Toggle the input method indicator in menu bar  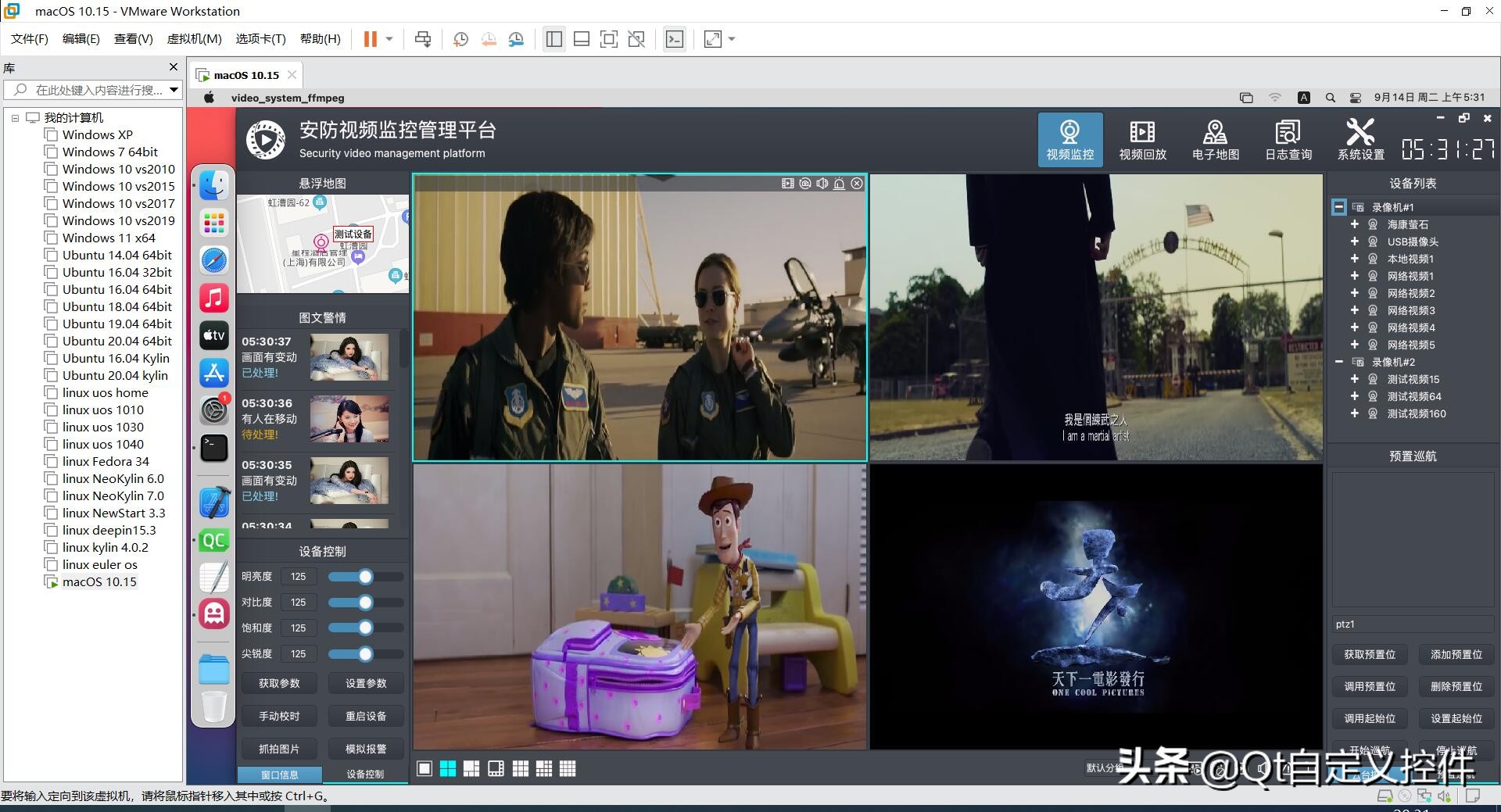point(1302,98)
